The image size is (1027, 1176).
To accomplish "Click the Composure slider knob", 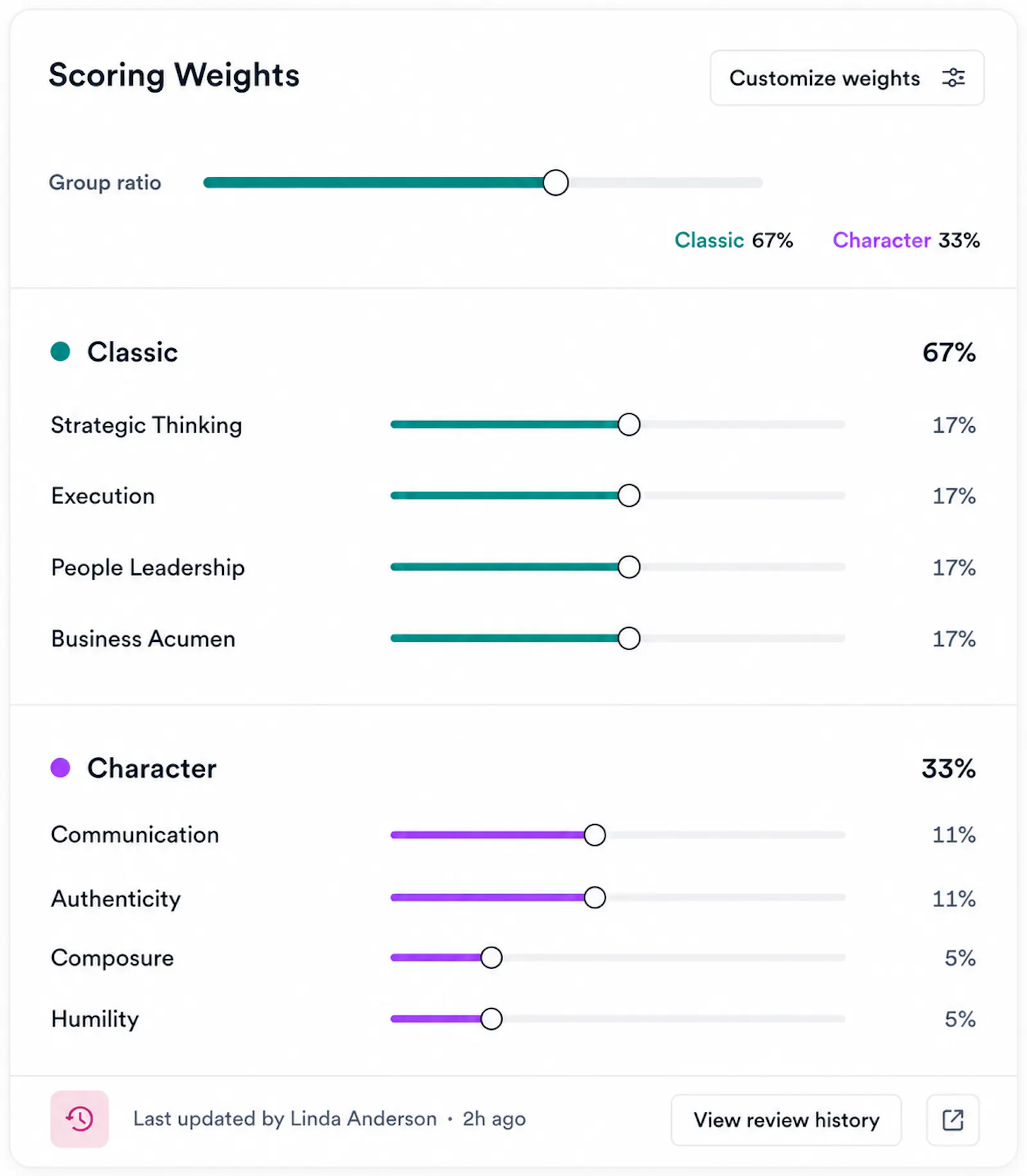I will pyautogui.click(x=492, y=957).
